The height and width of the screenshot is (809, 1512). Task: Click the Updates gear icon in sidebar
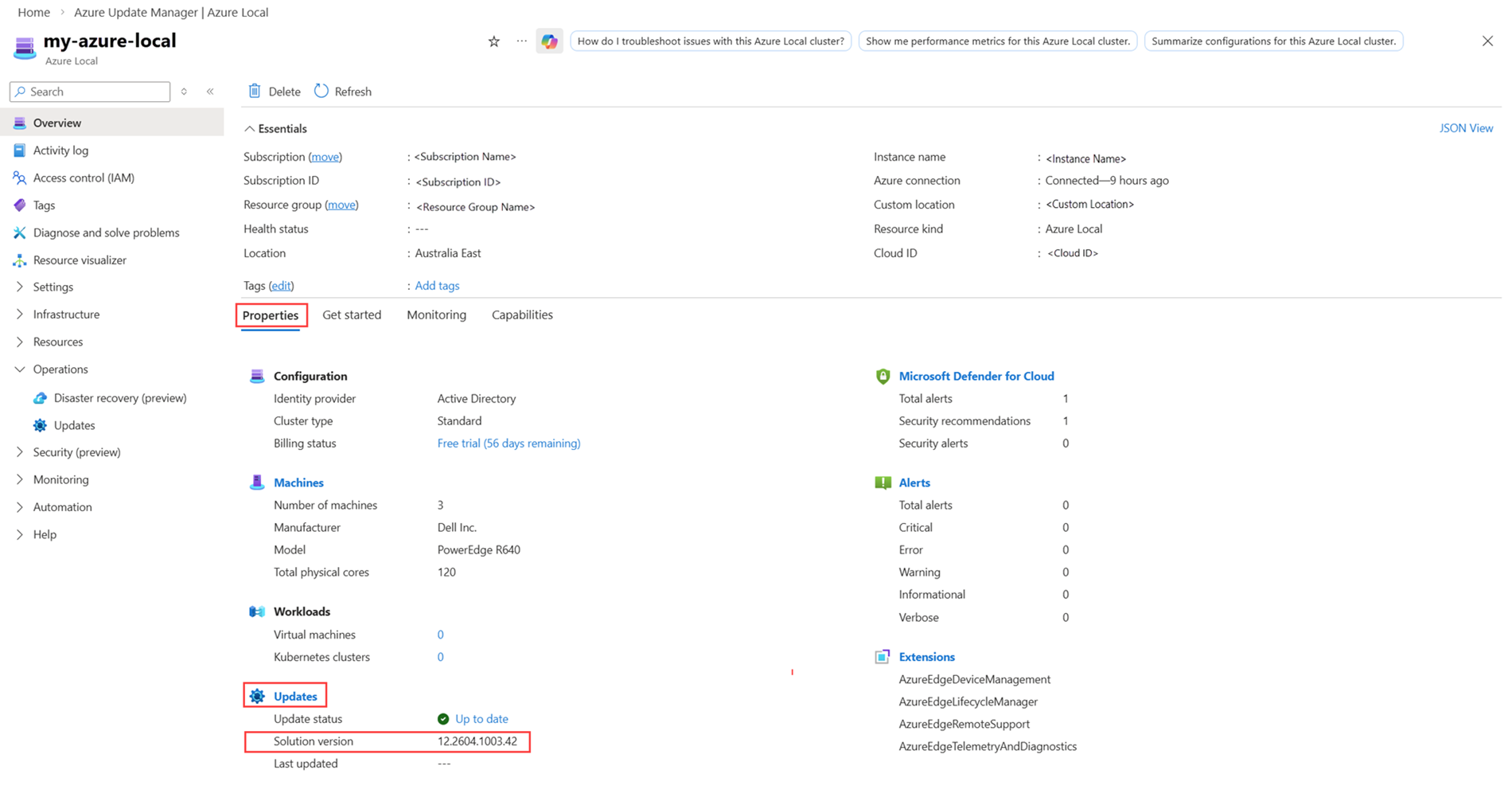(40, 425)
